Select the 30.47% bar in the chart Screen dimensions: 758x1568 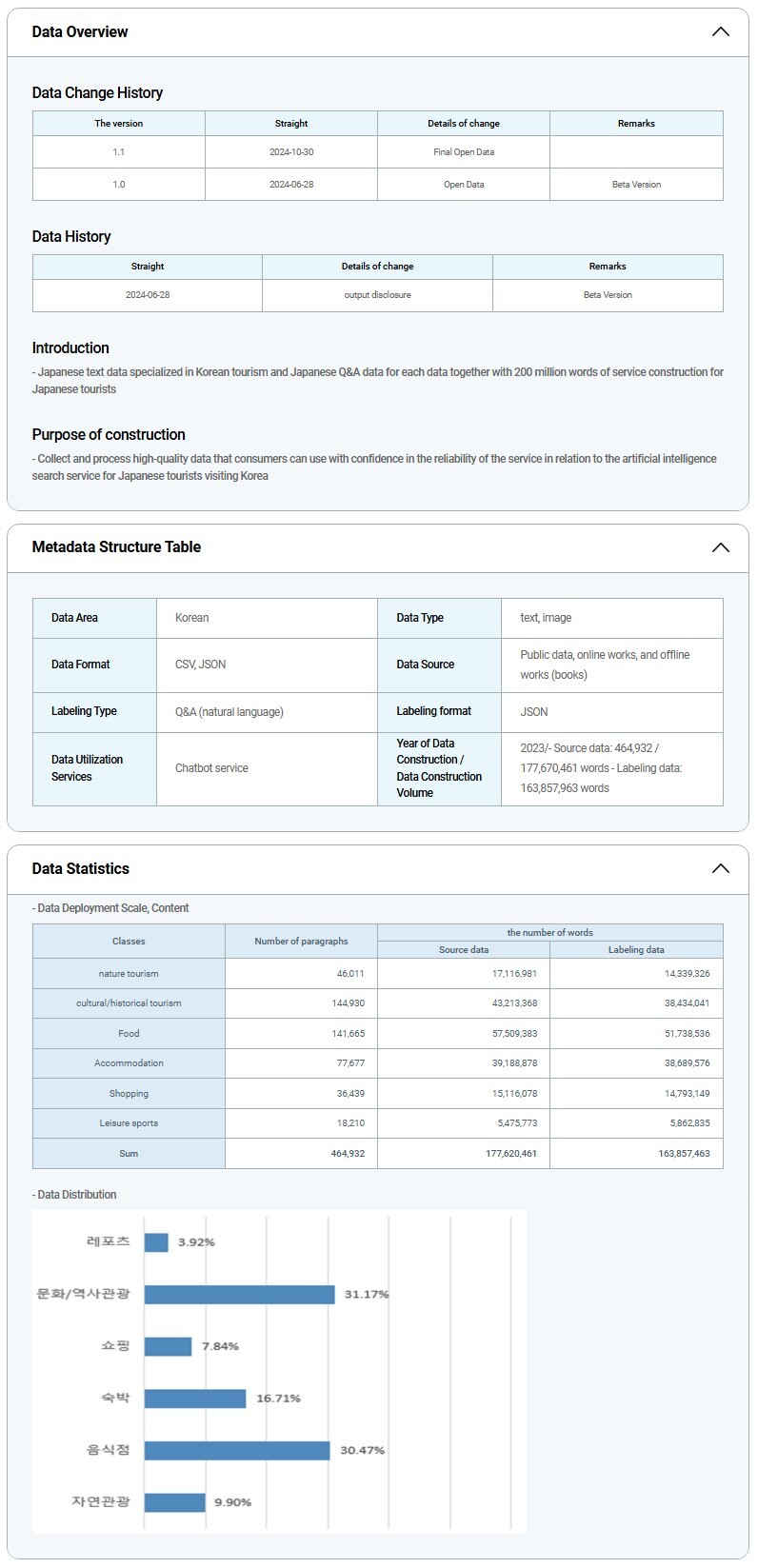click(x=237, y=1450)
